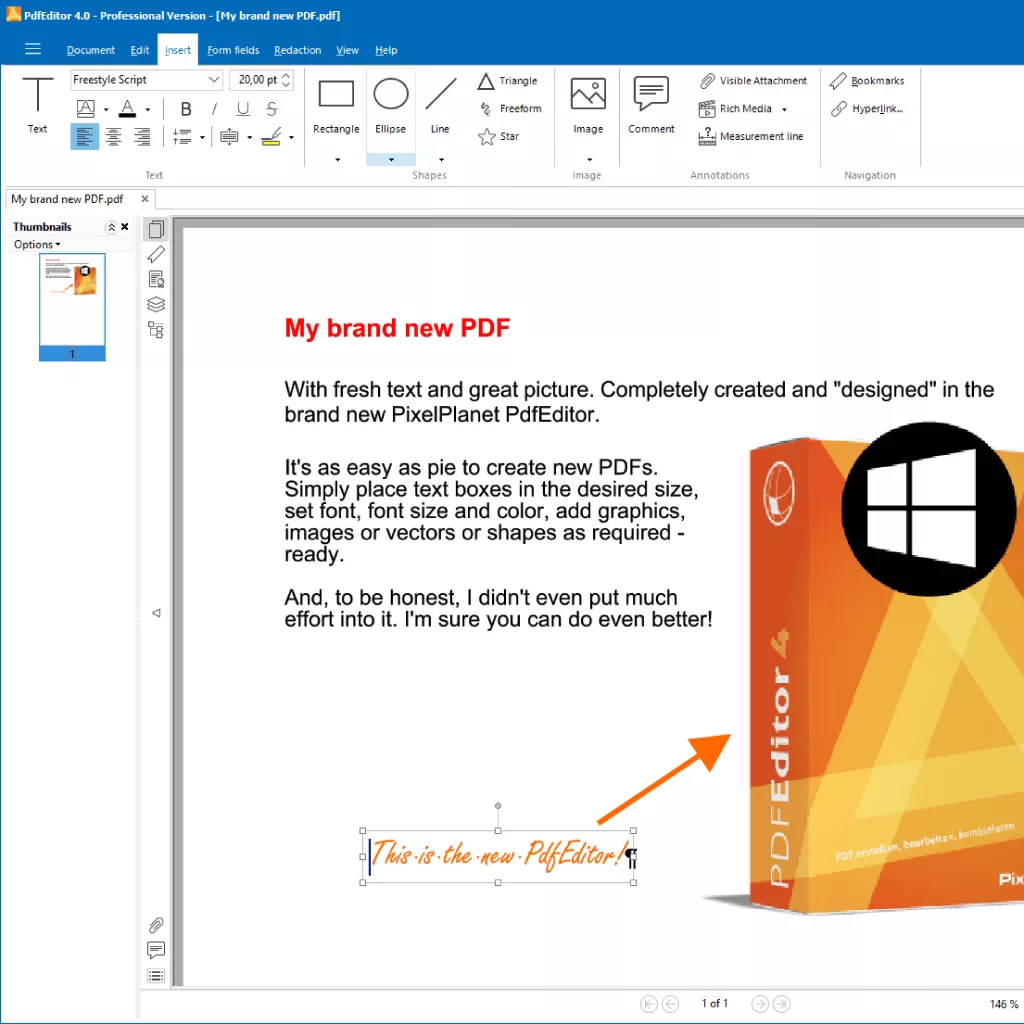Collapse the sidebar with triangle arrow
Viewport: 1024px width, 1024px height.
157,613
